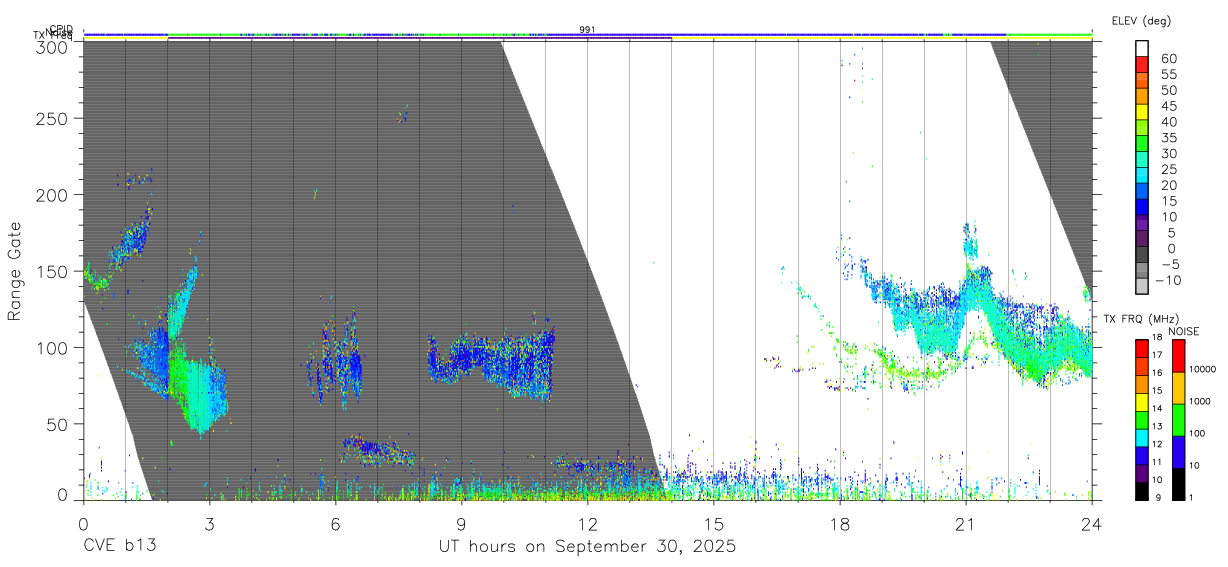Click the '100' label on NOISE legend
The height and width of the screenshot is (567, 1228).
[1198, 433]
